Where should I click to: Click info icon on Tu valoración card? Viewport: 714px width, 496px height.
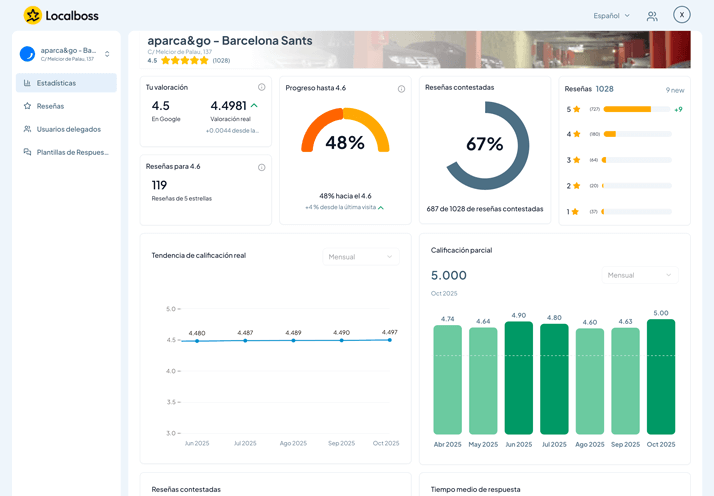click(x=262, y=88)
